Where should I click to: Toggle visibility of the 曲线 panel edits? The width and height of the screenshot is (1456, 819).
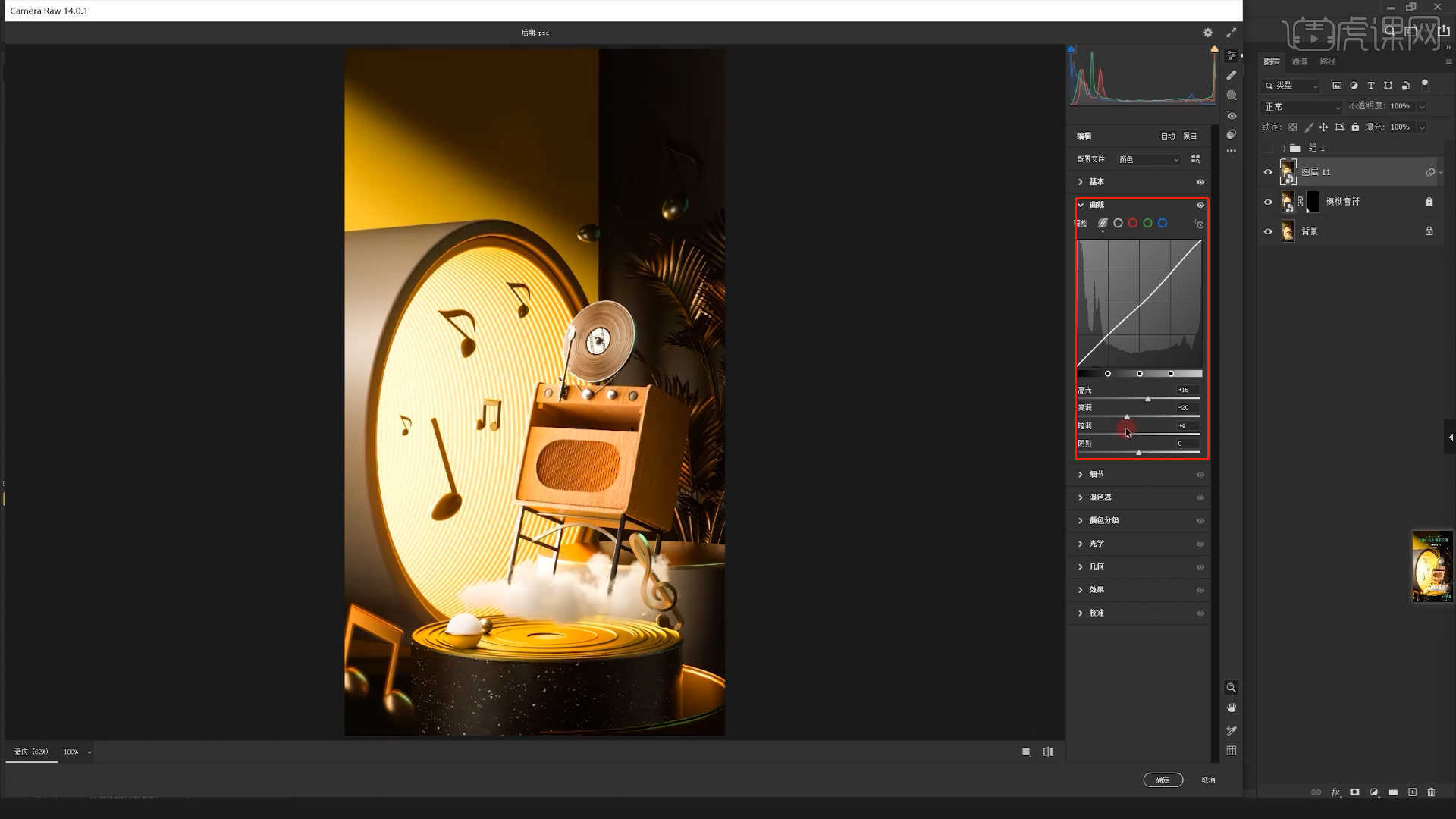1200,205
